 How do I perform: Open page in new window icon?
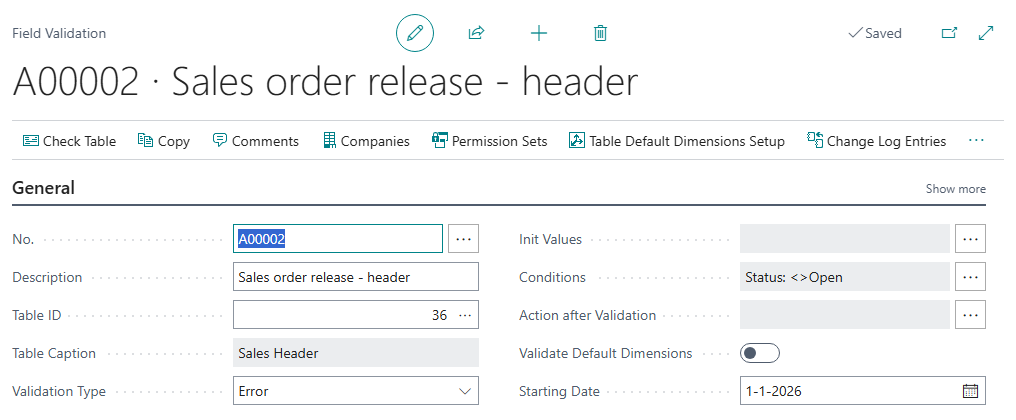click(949, 33)
